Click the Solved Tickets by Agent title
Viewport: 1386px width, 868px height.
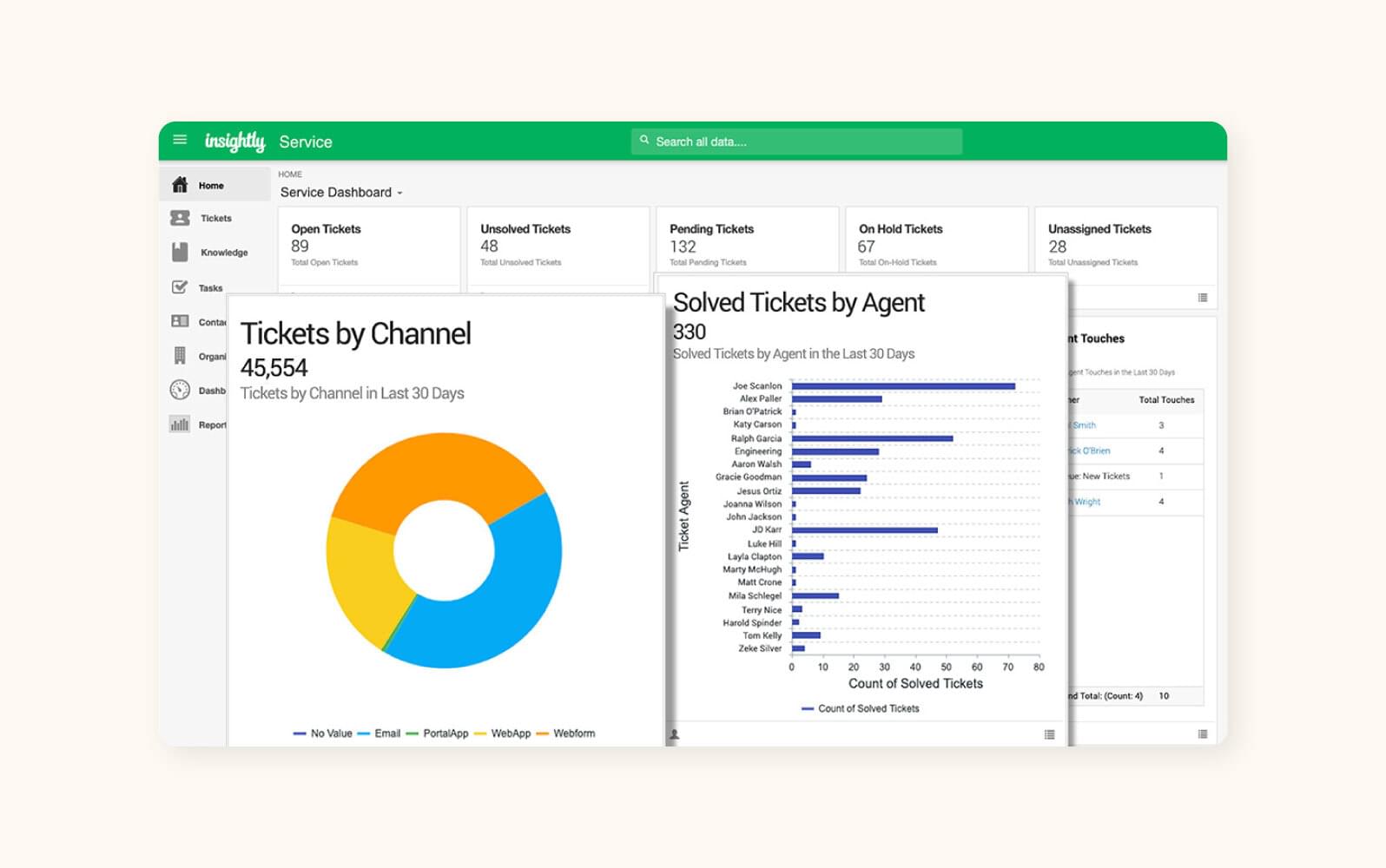(x=799, y=303)
